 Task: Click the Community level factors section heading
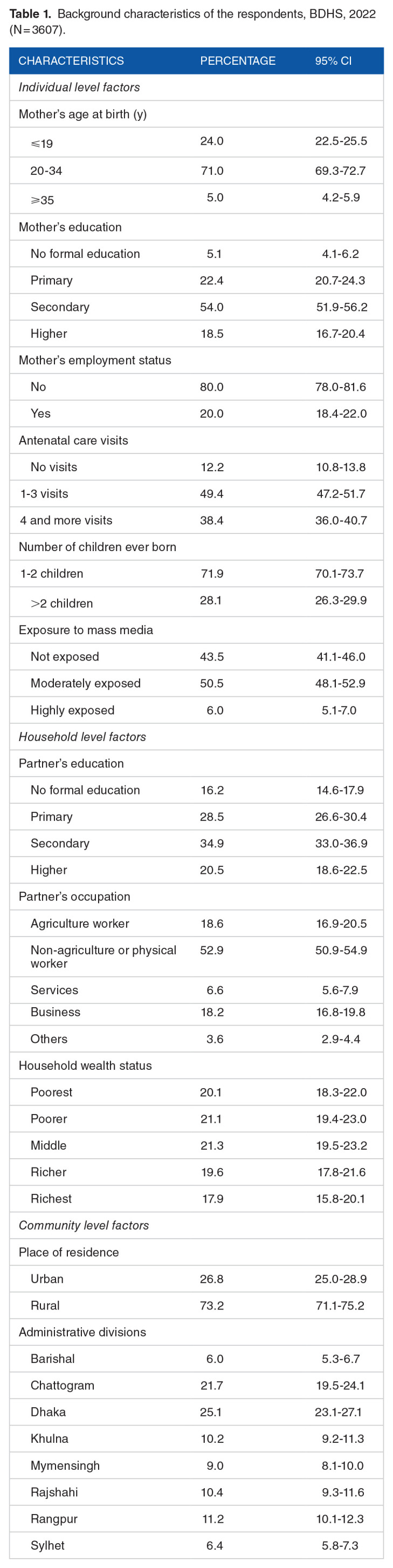(84, 1225)
